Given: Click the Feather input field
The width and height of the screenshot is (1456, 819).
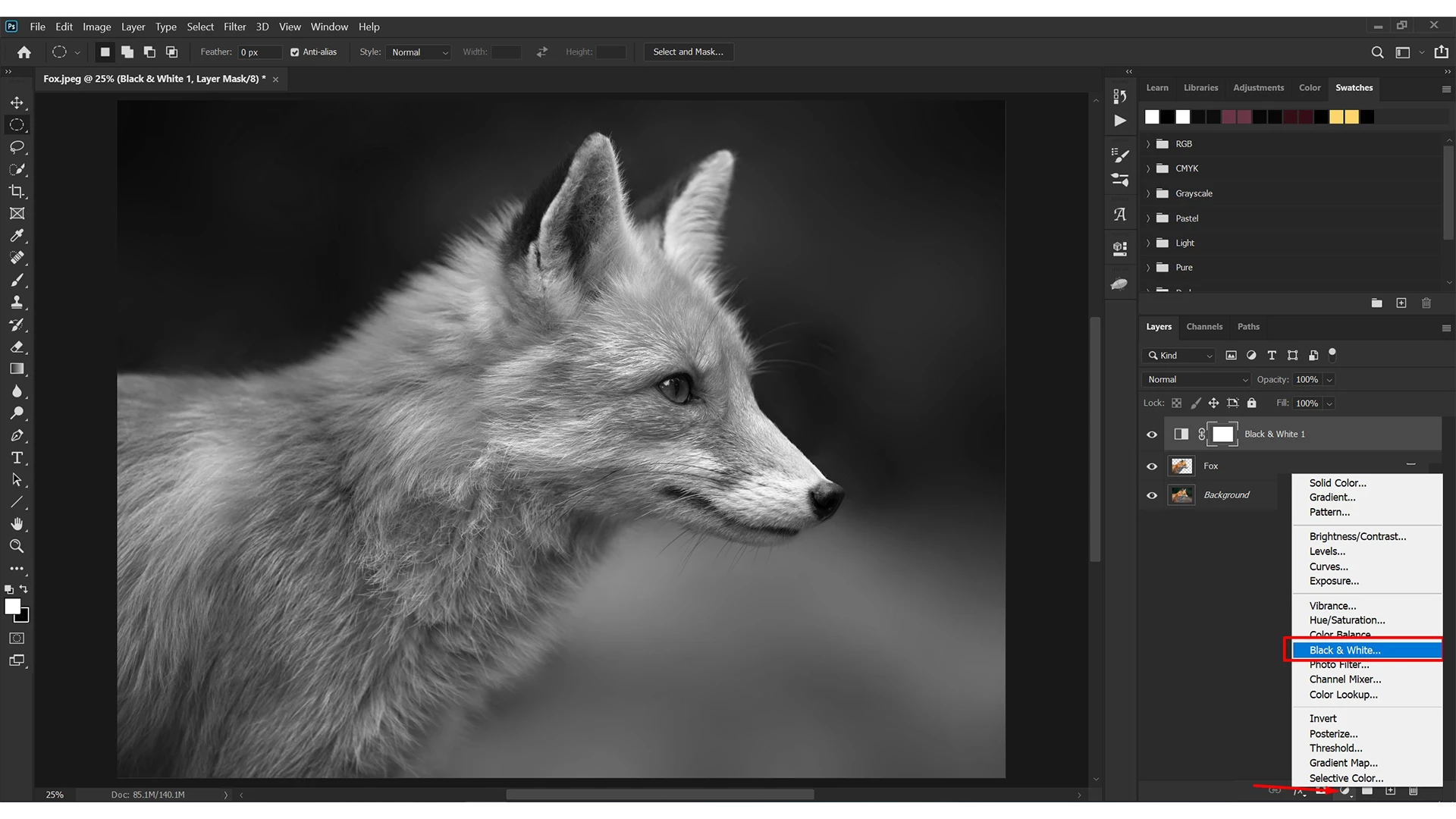Looking at the screenshot, I should pos(259,52).
